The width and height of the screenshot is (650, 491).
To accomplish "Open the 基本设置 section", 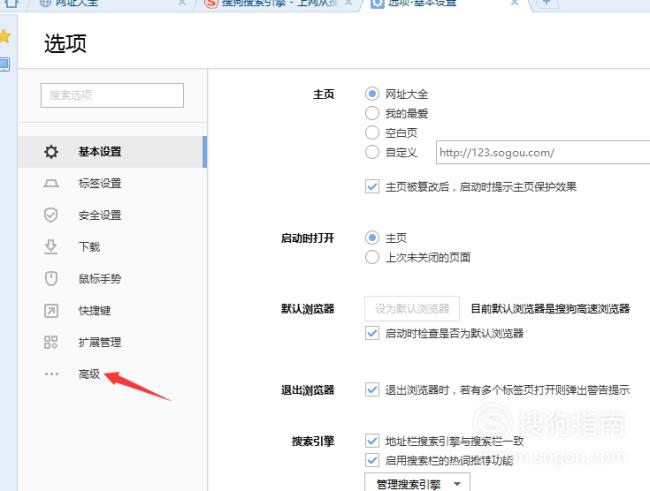I will tap(112, 152).
